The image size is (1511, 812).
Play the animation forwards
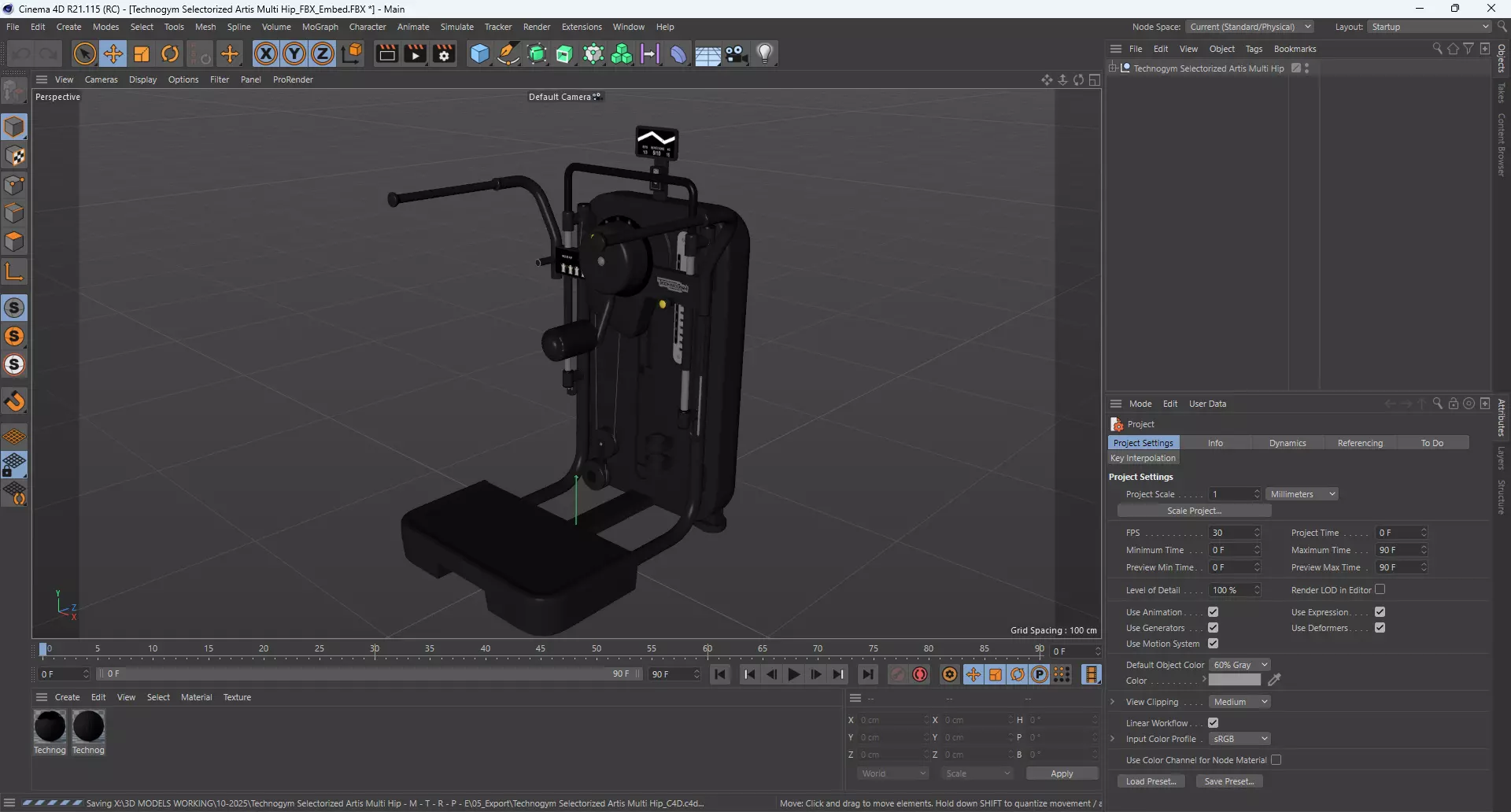(x=794, y=674)
